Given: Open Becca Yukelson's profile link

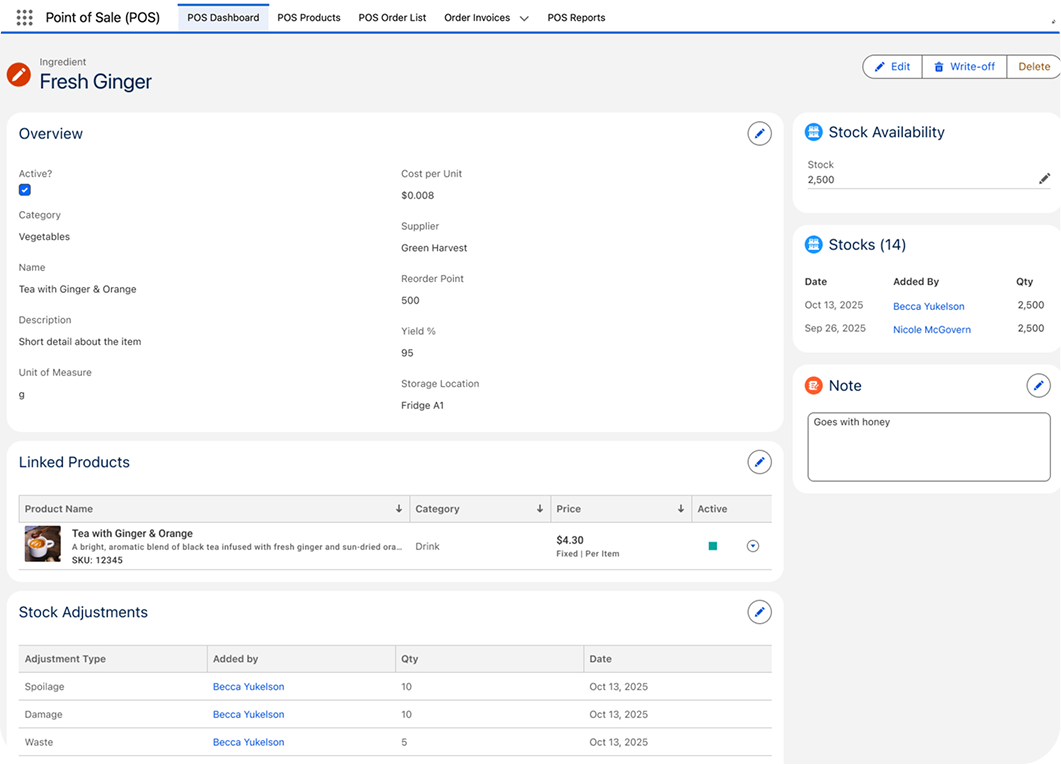Looking at the screenshot, I should pyautogui.click(x=929, y=306).
